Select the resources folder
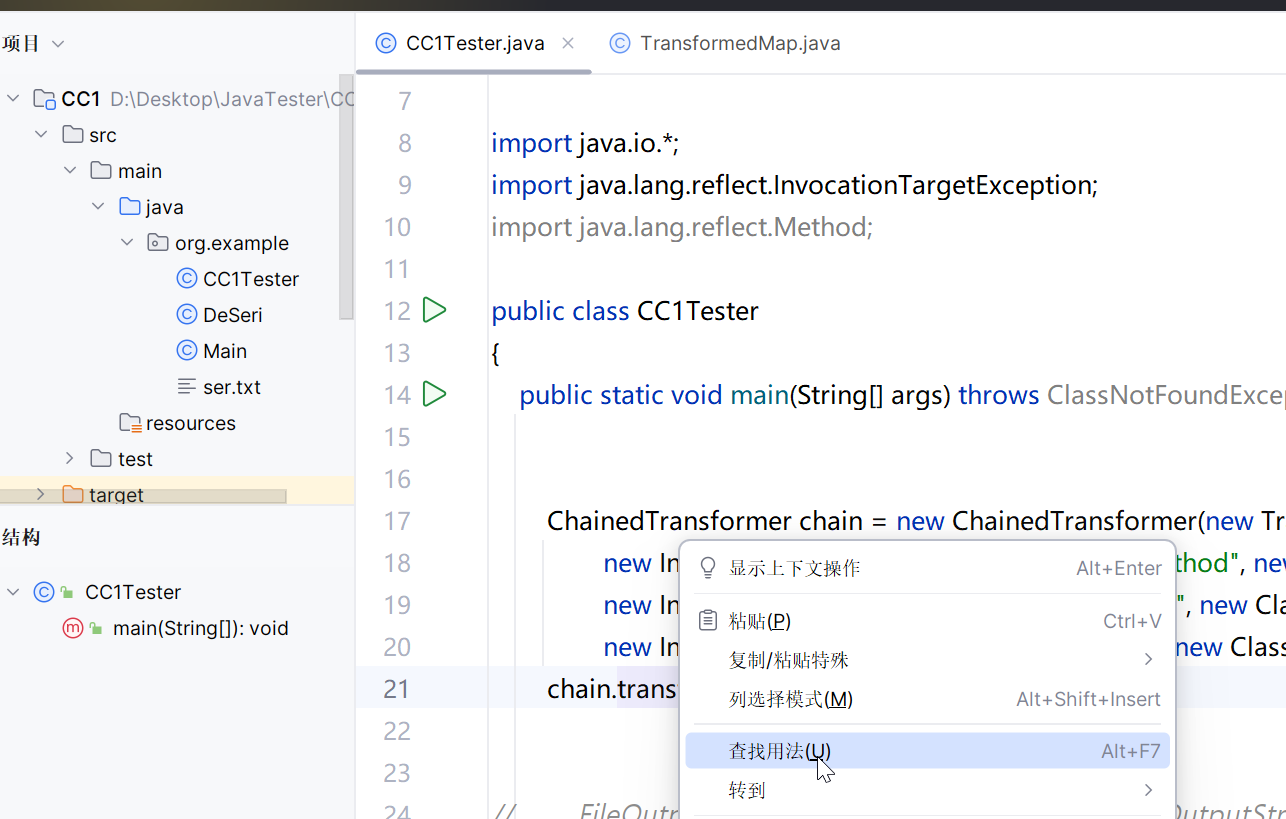Image resolution: width=1286 pixels, height=819 pixels. tap(190, 423)
